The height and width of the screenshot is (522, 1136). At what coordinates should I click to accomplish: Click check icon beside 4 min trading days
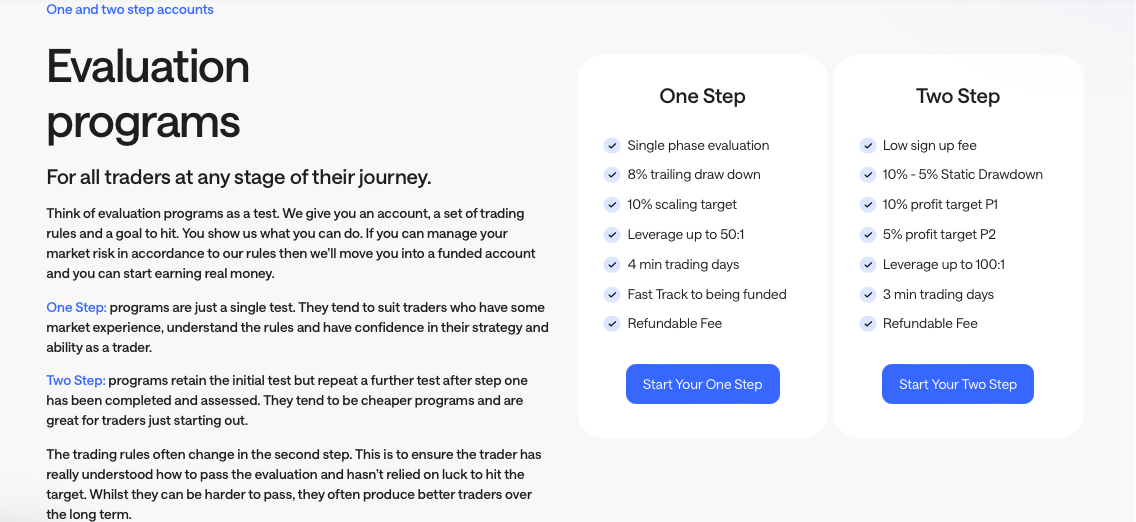pos(612,264)
